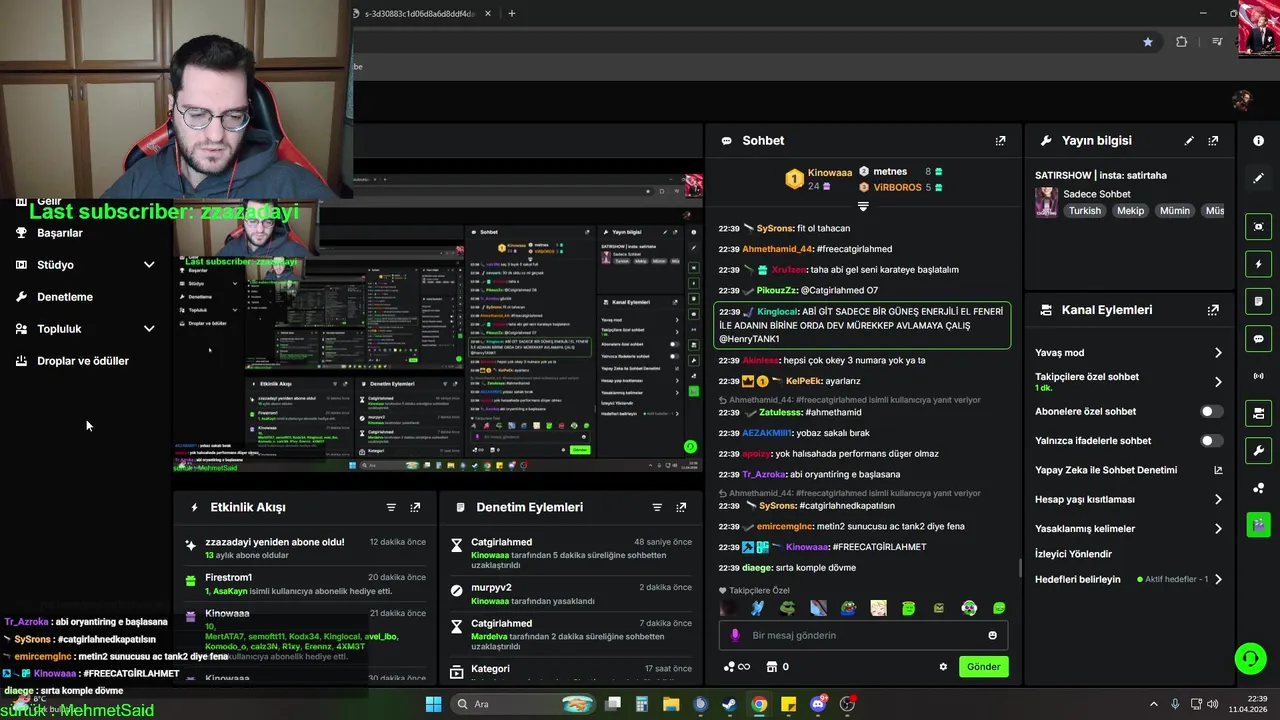Click the Sadece Sohbet category thumbnail

(1046, 202)
